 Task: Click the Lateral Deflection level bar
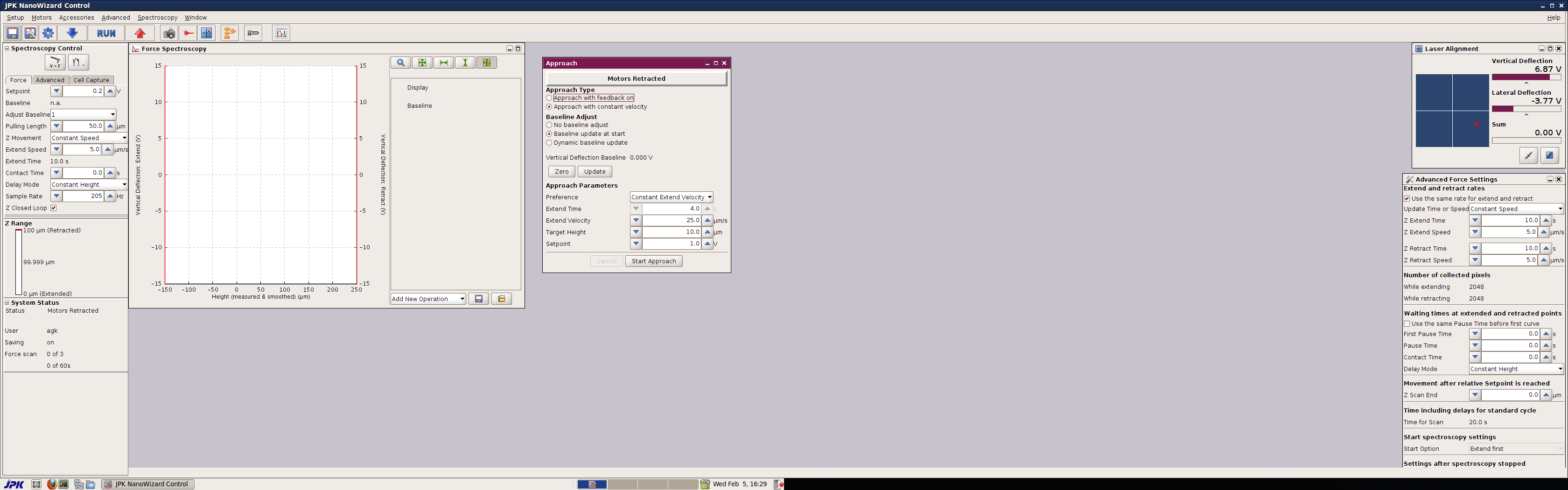coord(1526,109)
